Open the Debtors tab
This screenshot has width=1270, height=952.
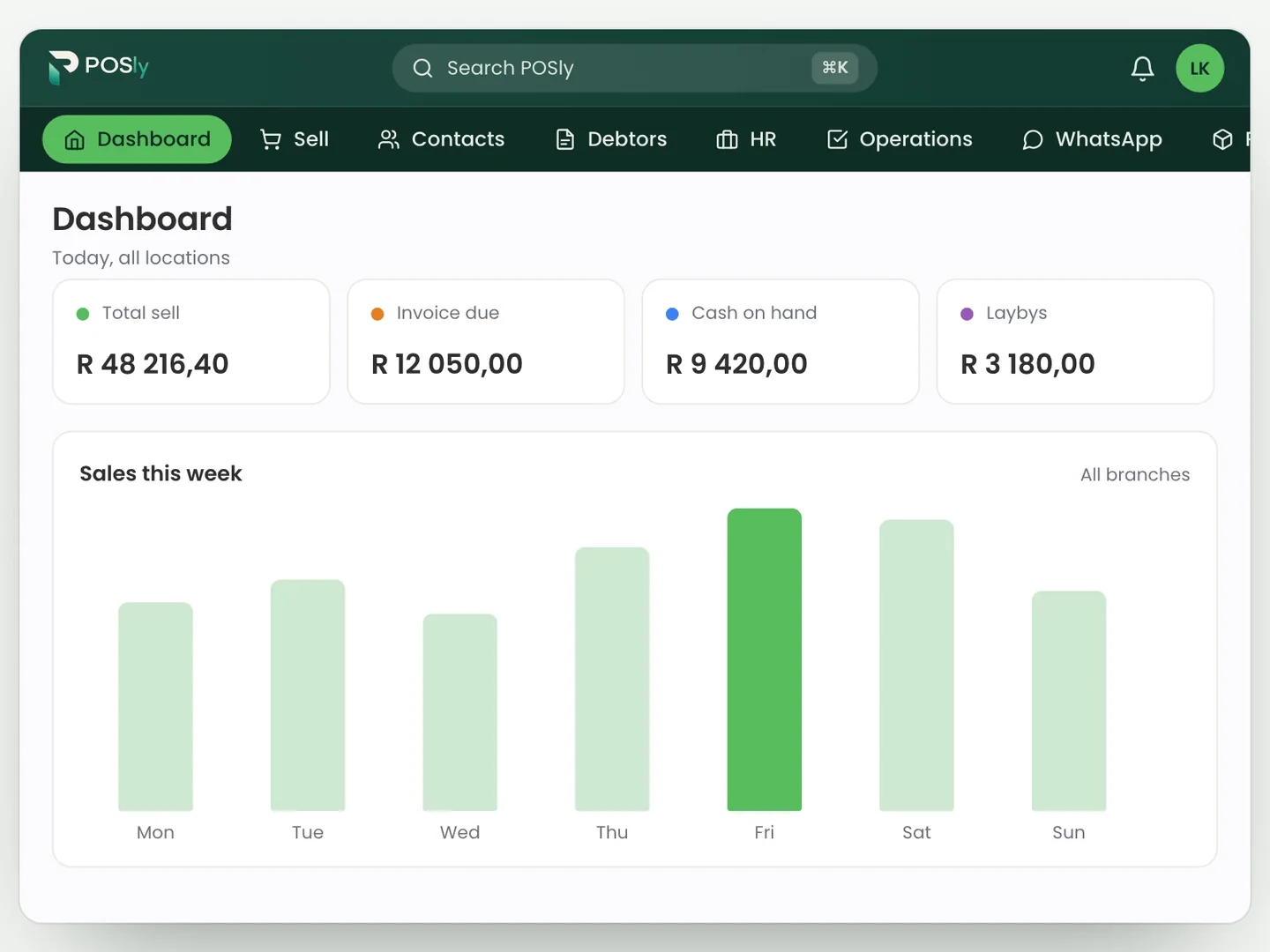tap(611, 139)
